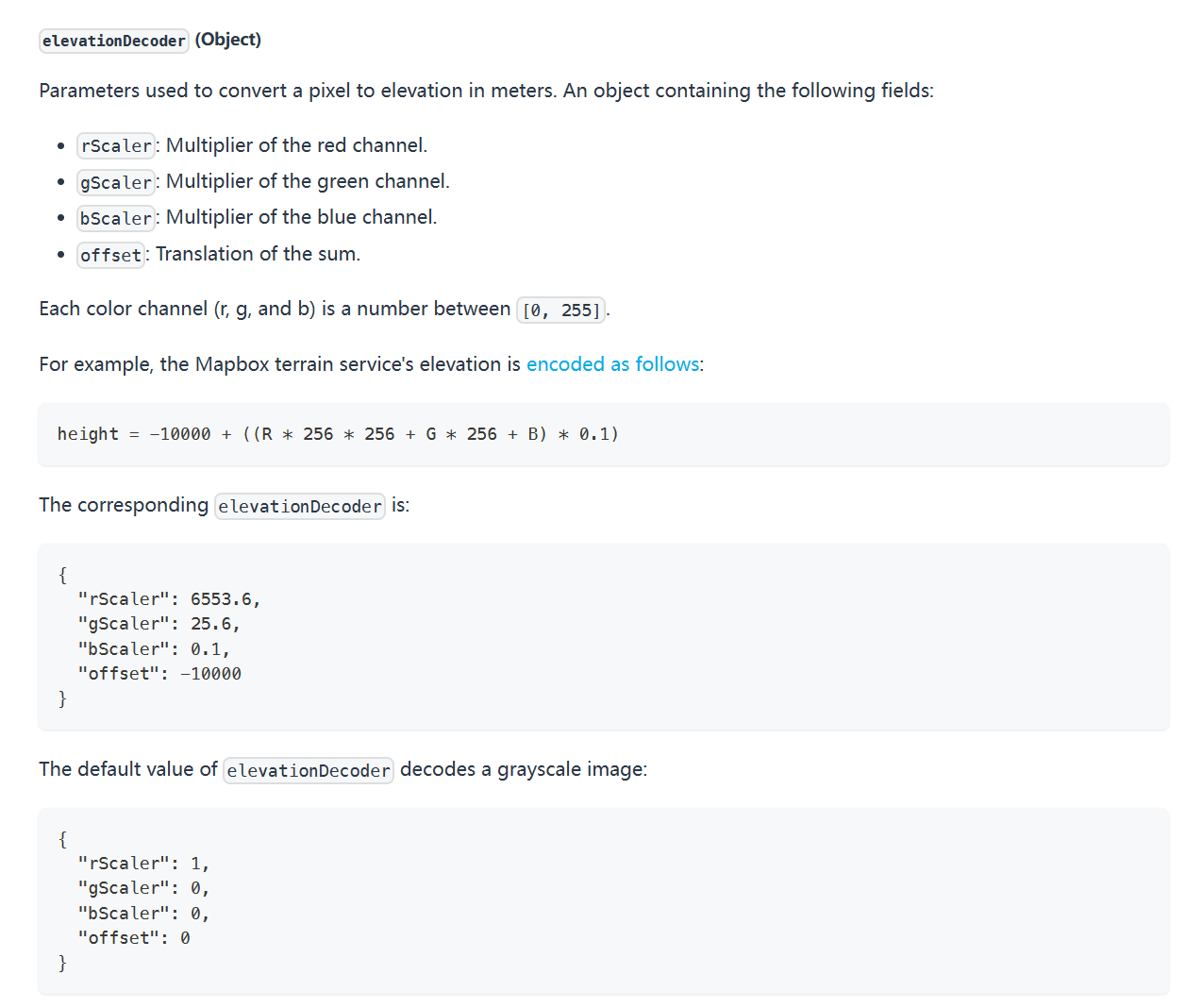Screen dimensions: 1186x1008
Task: Click the elevationDecoder badge after The corresponding
Action: click(299, 506)
